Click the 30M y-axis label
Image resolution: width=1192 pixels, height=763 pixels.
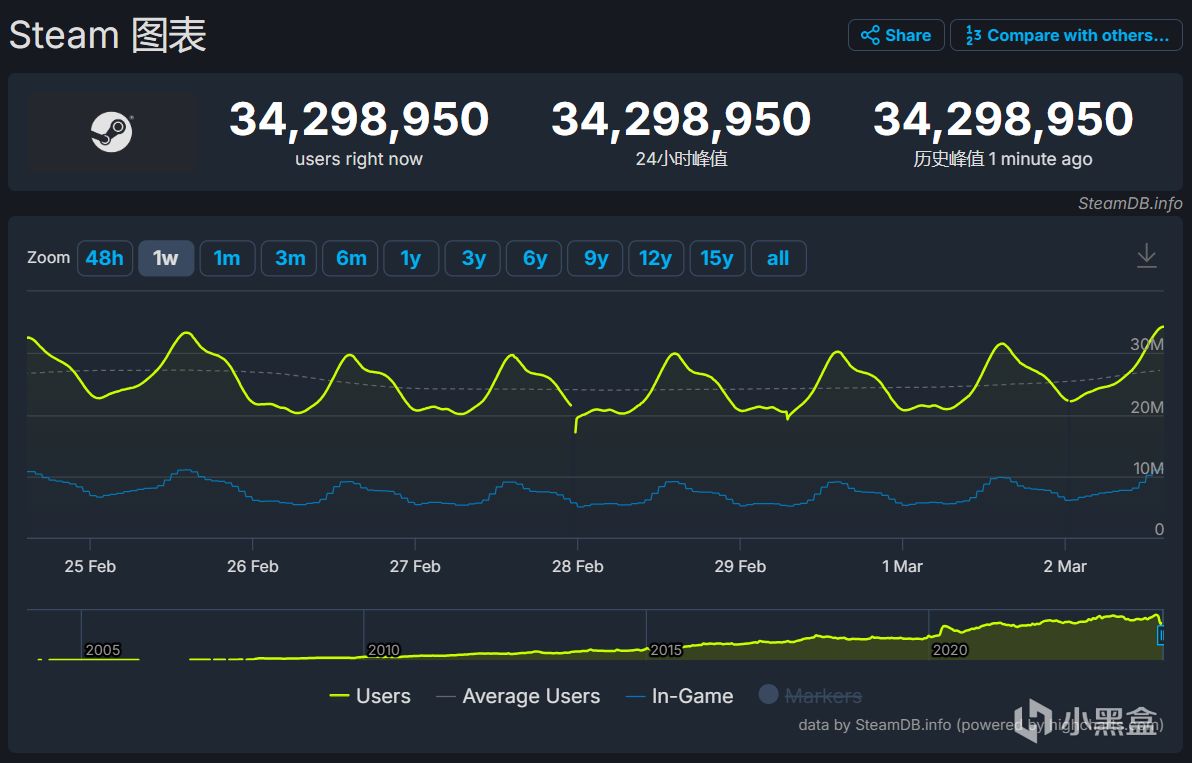point(1146,344)
